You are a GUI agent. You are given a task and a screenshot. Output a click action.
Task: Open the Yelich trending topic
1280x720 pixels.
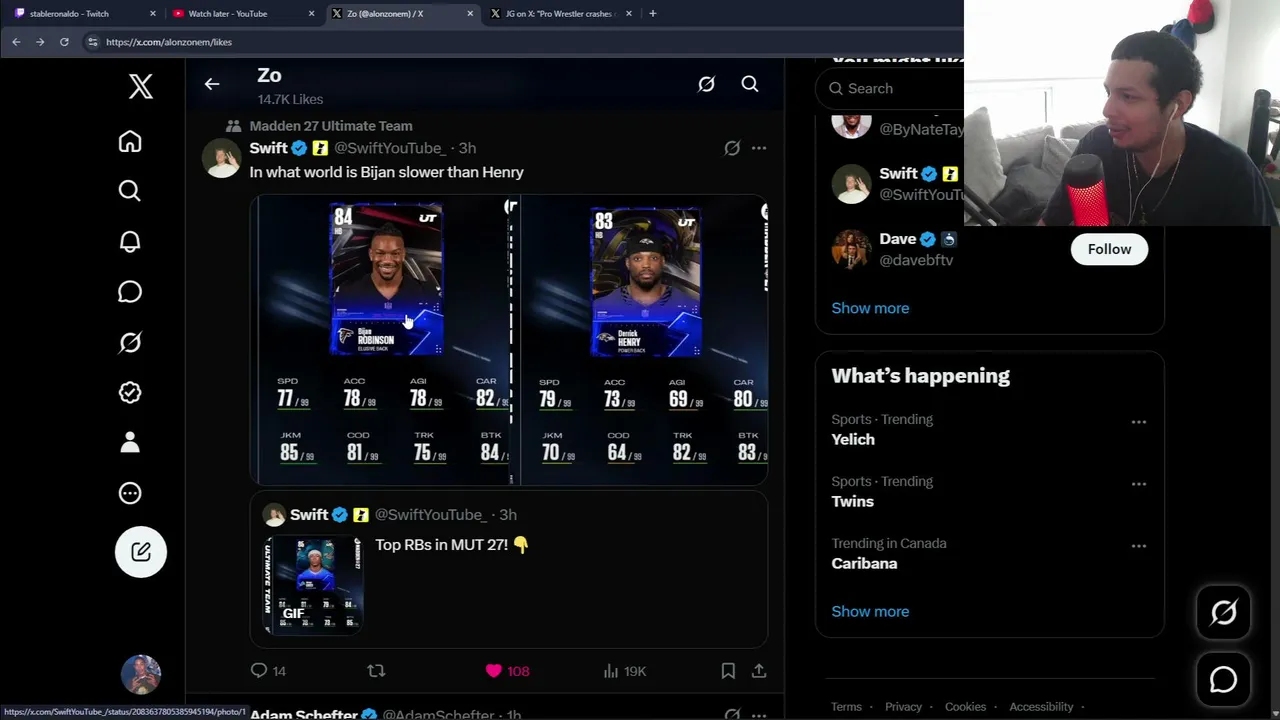(853, 439)
